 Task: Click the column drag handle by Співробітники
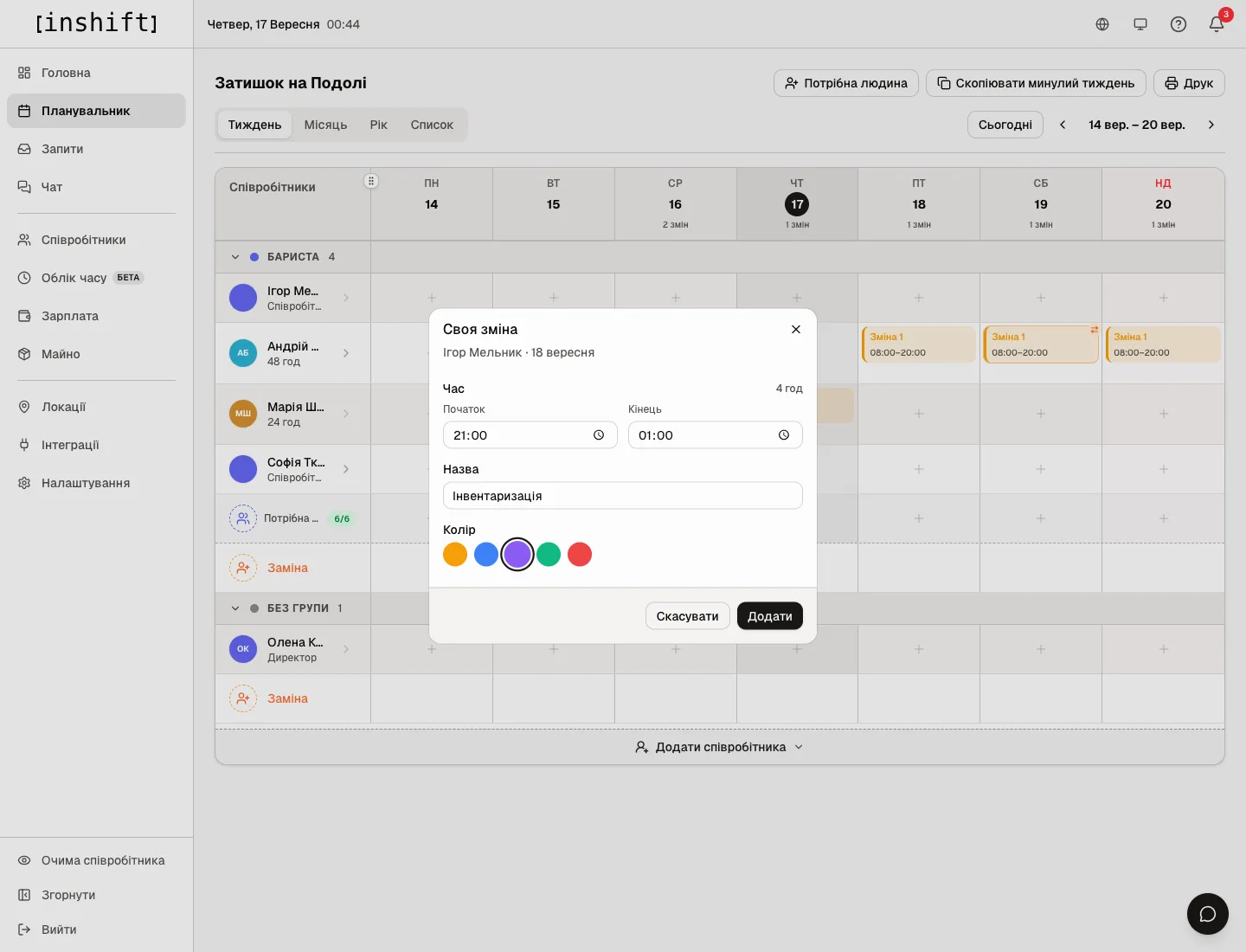tap(371, 181)
